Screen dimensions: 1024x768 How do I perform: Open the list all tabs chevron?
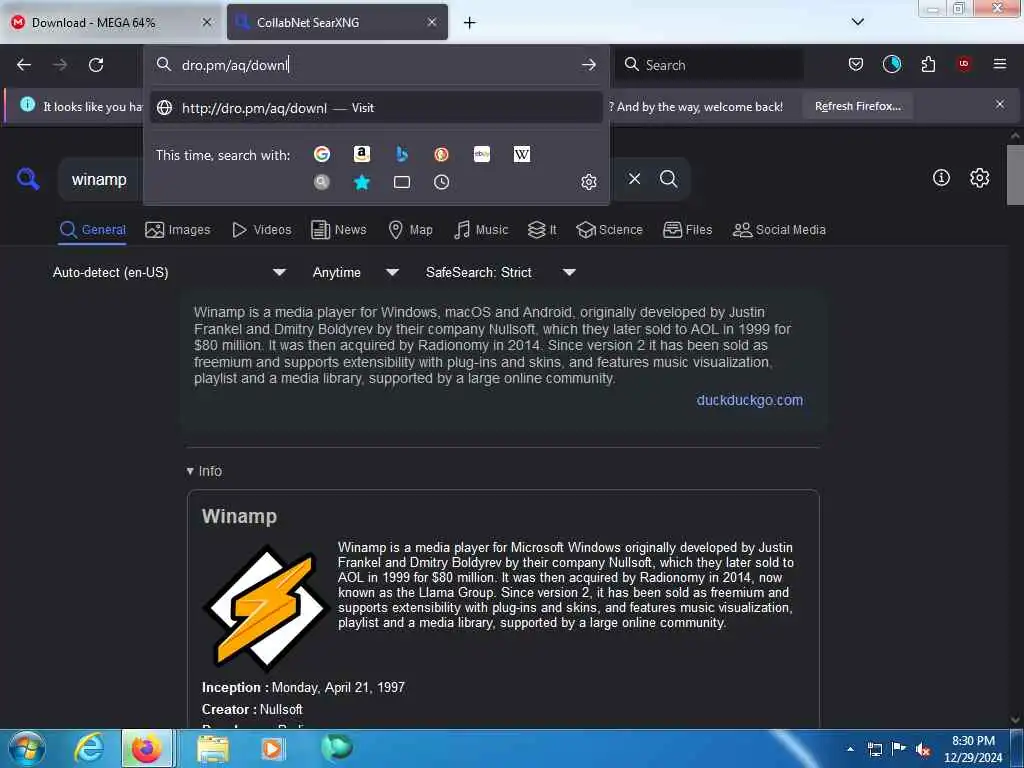857,22
